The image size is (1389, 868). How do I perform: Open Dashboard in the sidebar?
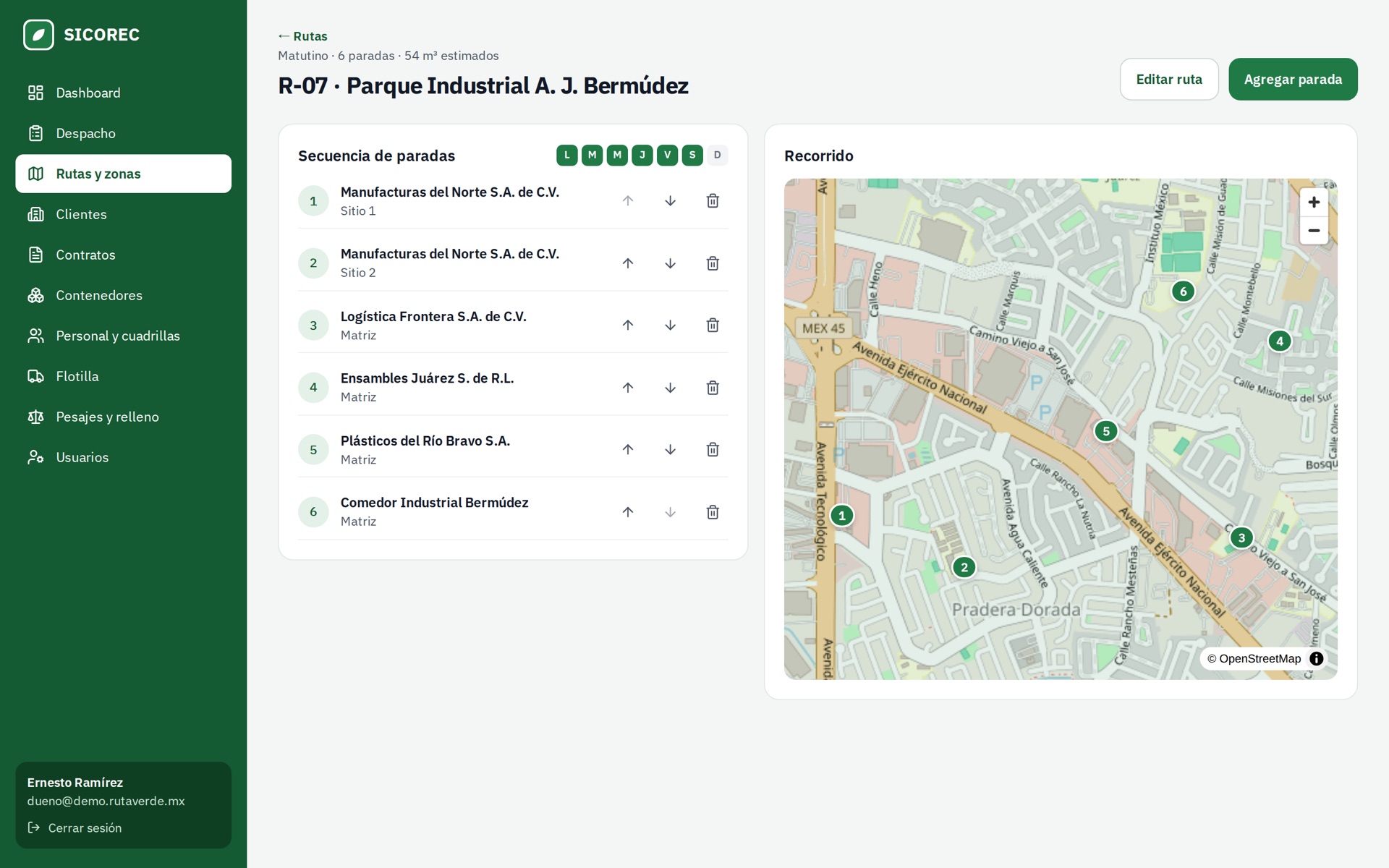(x=123, y=93)
